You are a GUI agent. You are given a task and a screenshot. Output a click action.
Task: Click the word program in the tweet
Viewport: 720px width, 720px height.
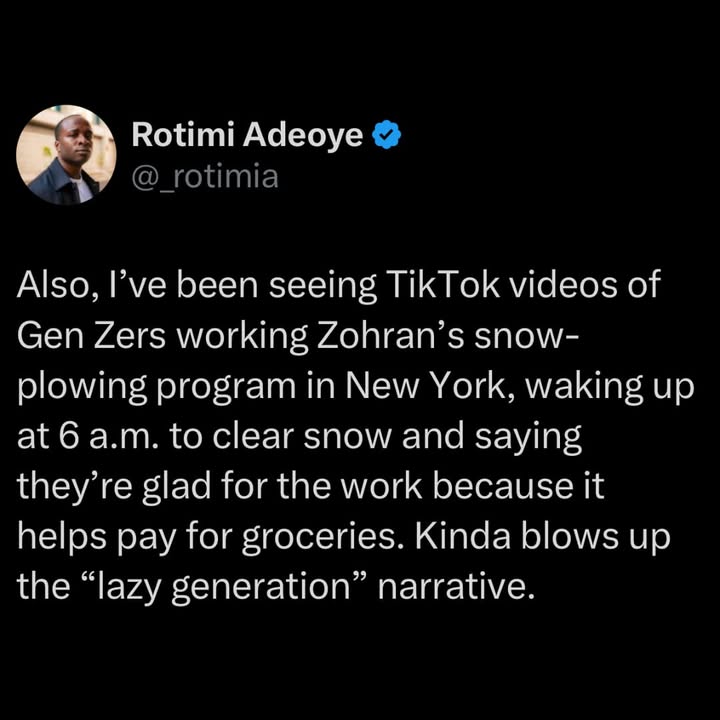tap(227, 388)
